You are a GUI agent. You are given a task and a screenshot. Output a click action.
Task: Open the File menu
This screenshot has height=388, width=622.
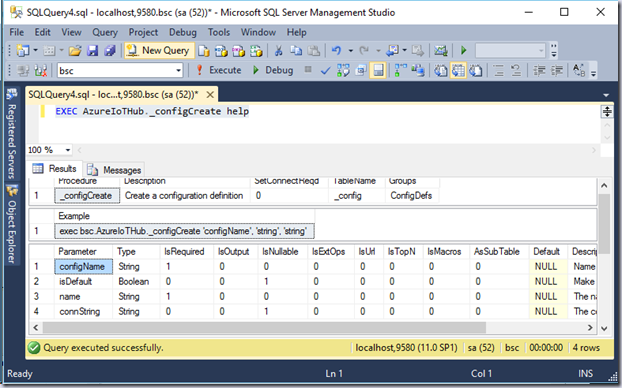[17, 32]
